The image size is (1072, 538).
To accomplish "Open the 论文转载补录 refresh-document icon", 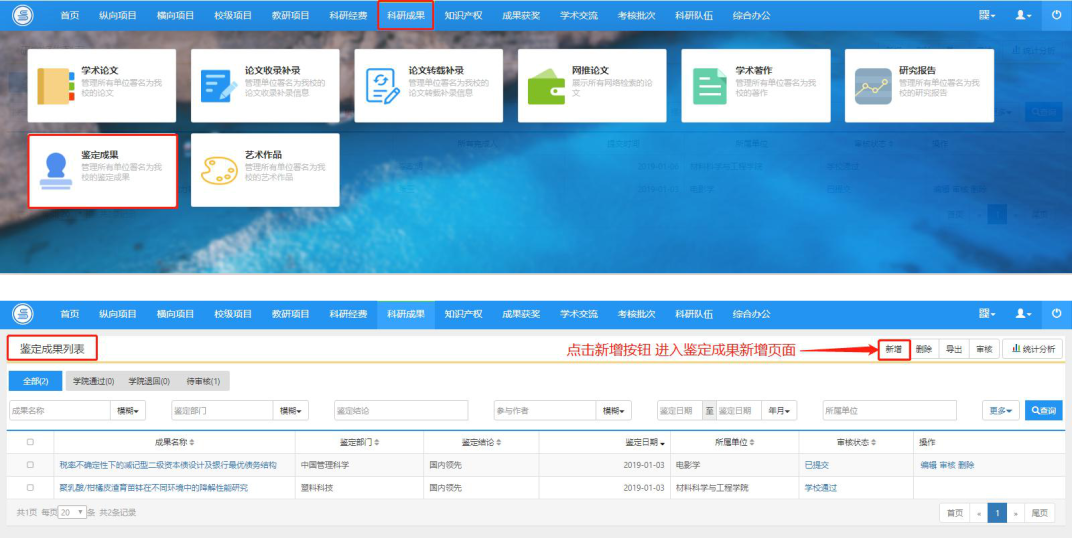I will point(382,86).
